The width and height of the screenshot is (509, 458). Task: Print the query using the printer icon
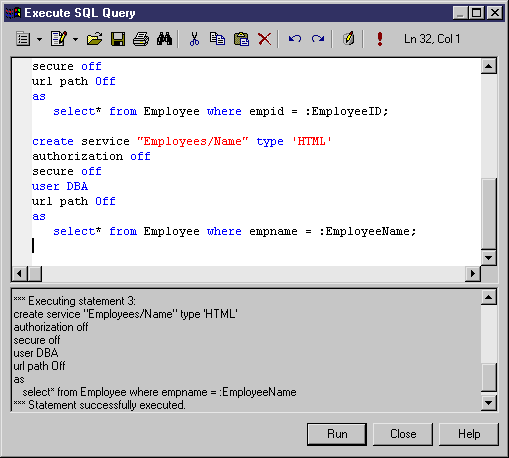pyautogui.click(x=141, y=39)
